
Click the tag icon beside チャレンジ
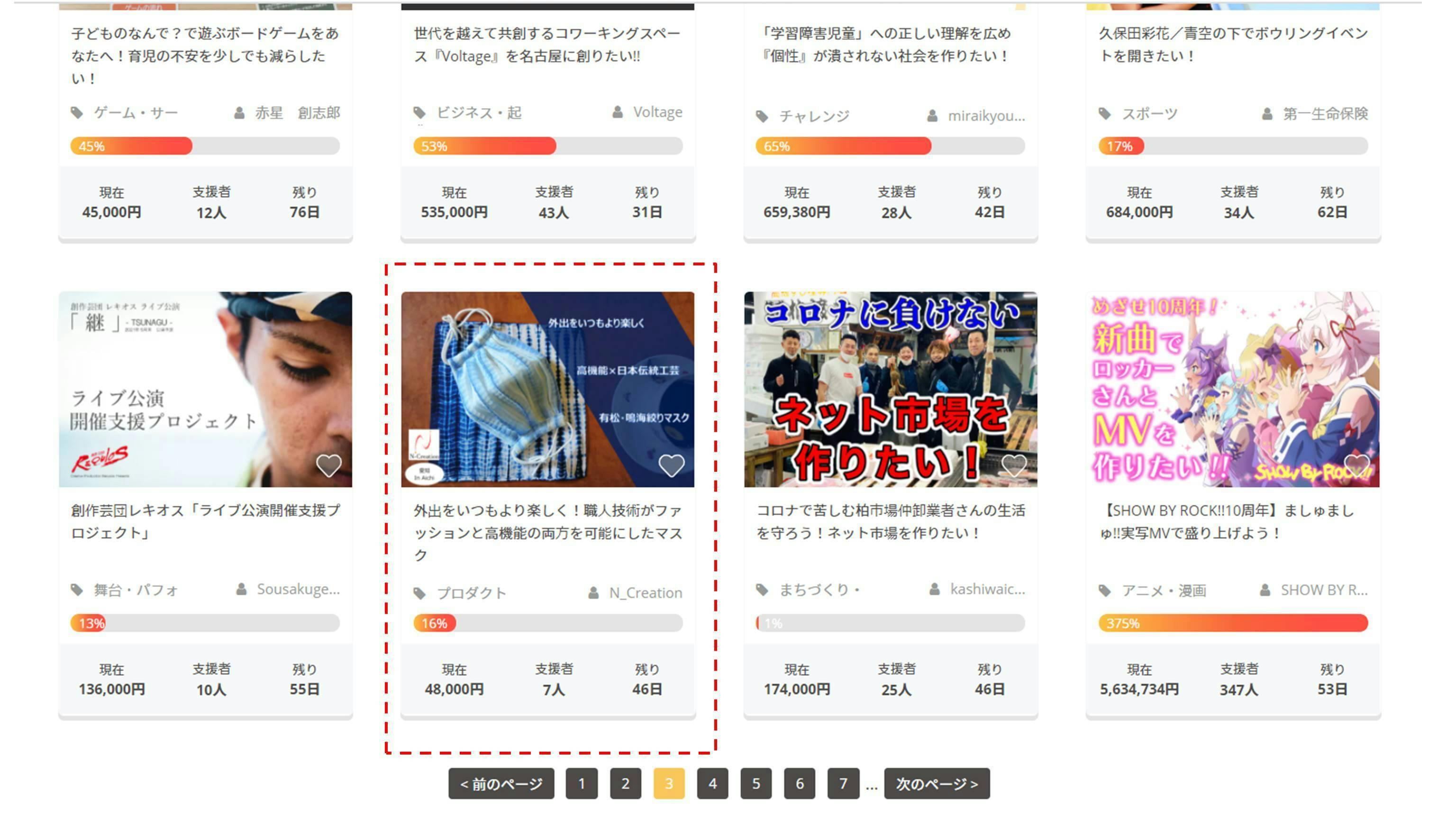[x=762, y=117]
